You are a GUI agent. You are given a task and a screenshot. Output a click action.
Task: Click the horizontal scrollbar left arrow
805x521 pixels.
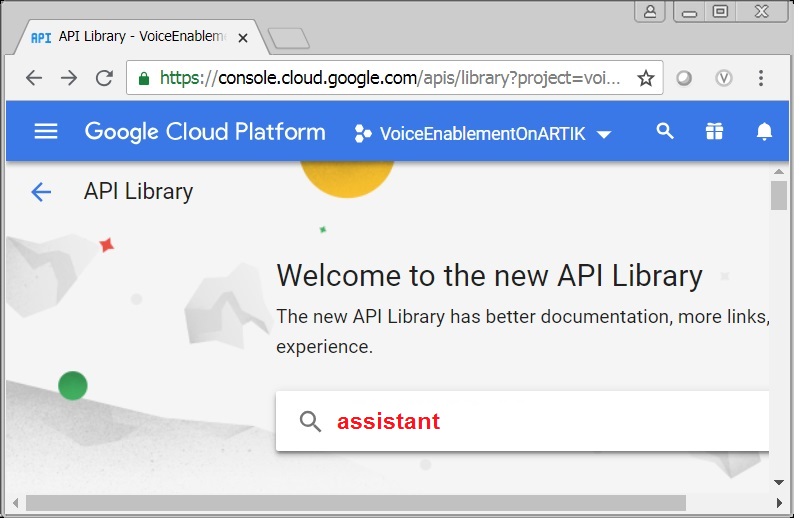[x=15, y=503]
